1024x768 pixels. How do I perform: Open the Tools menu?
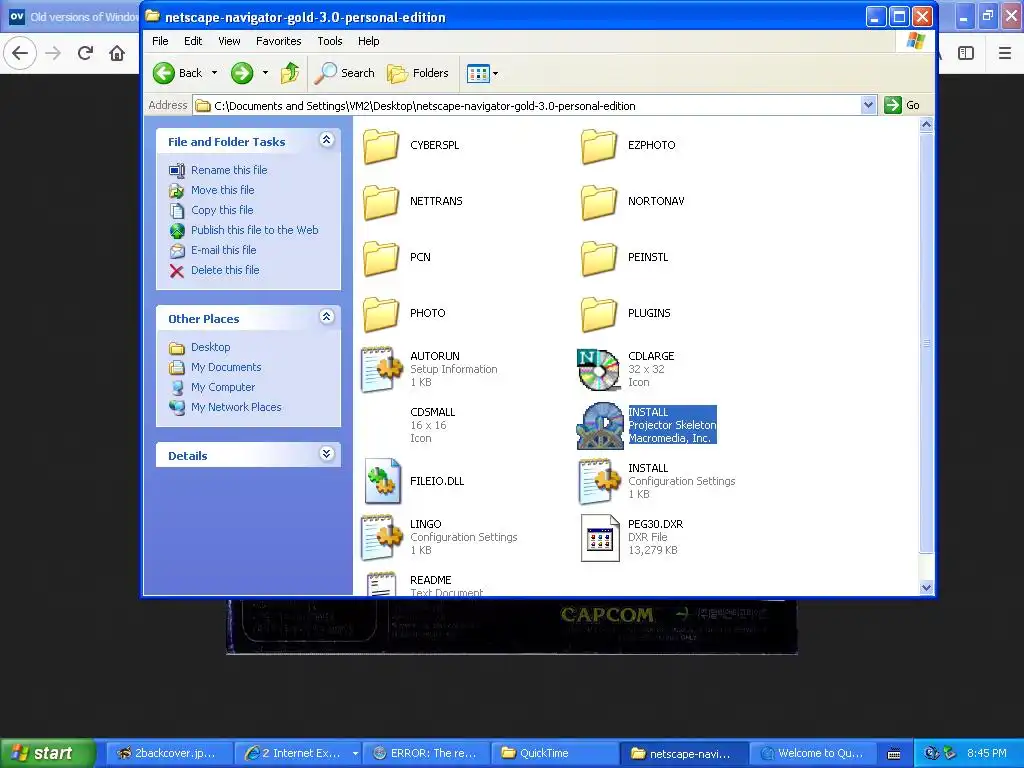click(x=330, y=41)
